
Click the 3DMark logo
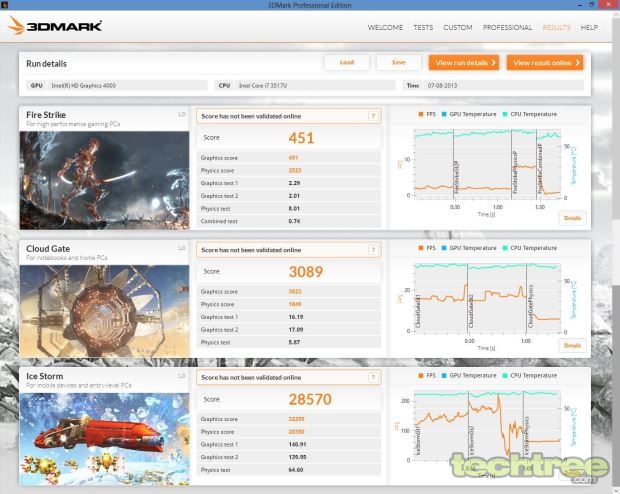tap(55, 26)
